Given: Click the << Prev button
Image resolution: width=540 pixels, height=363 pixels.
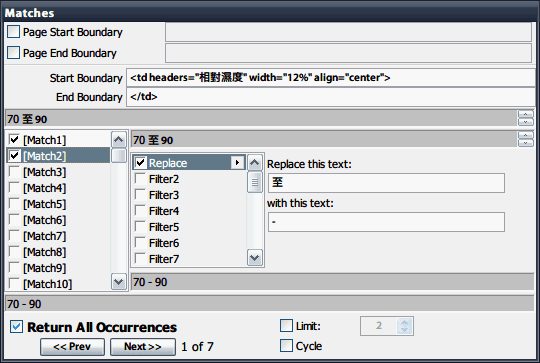Looking at the screenshot, I should click(x=72, y=346).
